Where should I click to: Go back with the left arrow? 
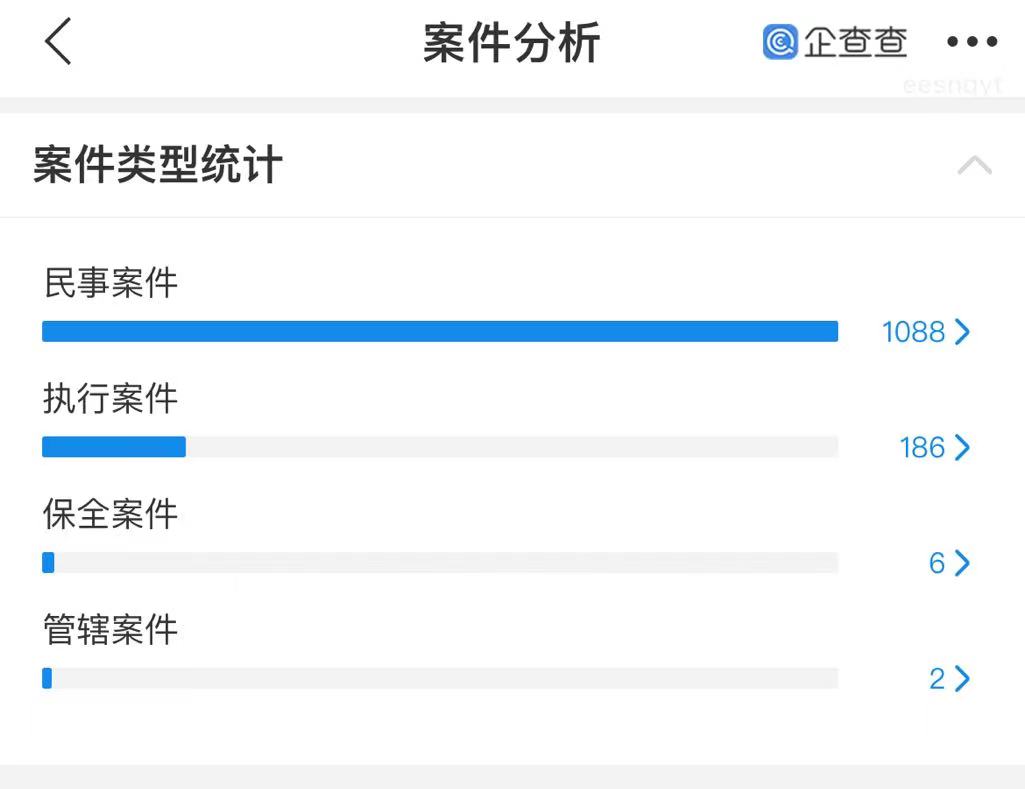(x=58, y=41)
